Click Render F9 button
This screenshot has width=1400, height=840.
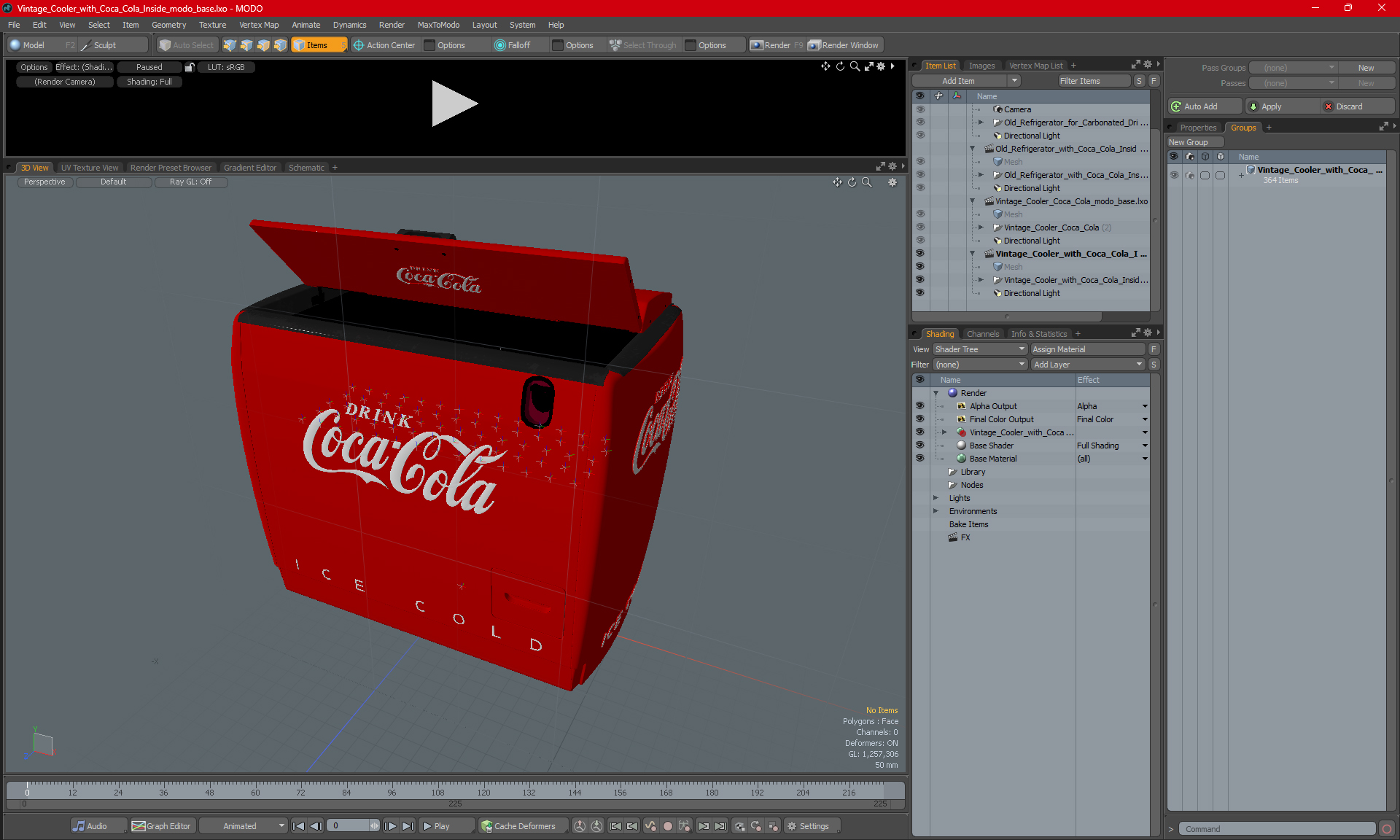tap(777, 45)
